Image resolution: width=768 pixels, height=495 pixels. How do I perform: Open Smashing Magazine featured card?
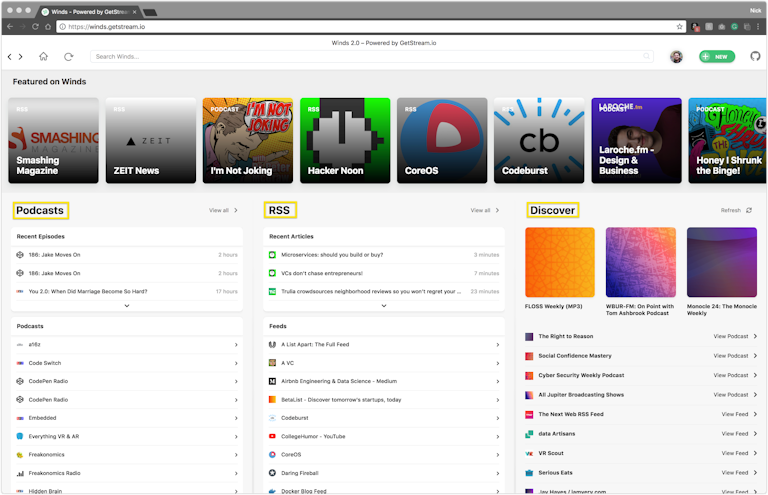pyautogui.click(x=53, y=141)
